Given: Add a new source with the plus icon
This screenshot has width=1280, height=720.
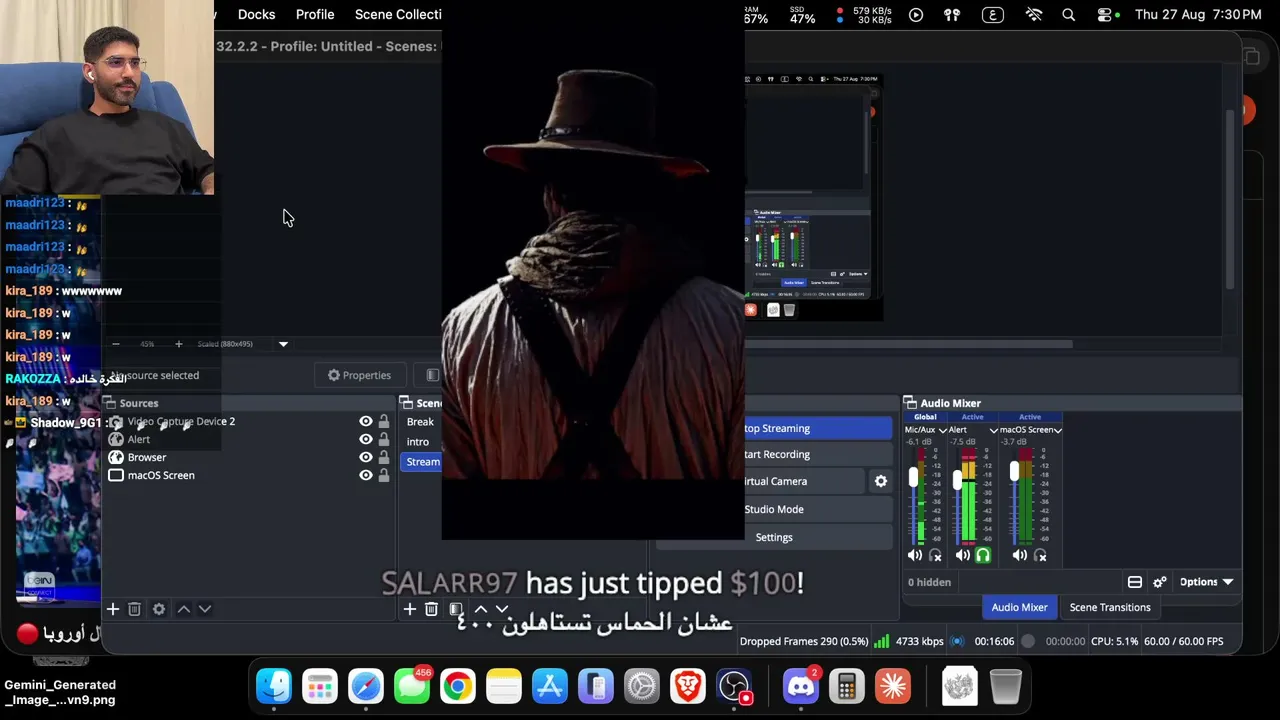Looking at the screenshot, I should [x=113, y=609].
